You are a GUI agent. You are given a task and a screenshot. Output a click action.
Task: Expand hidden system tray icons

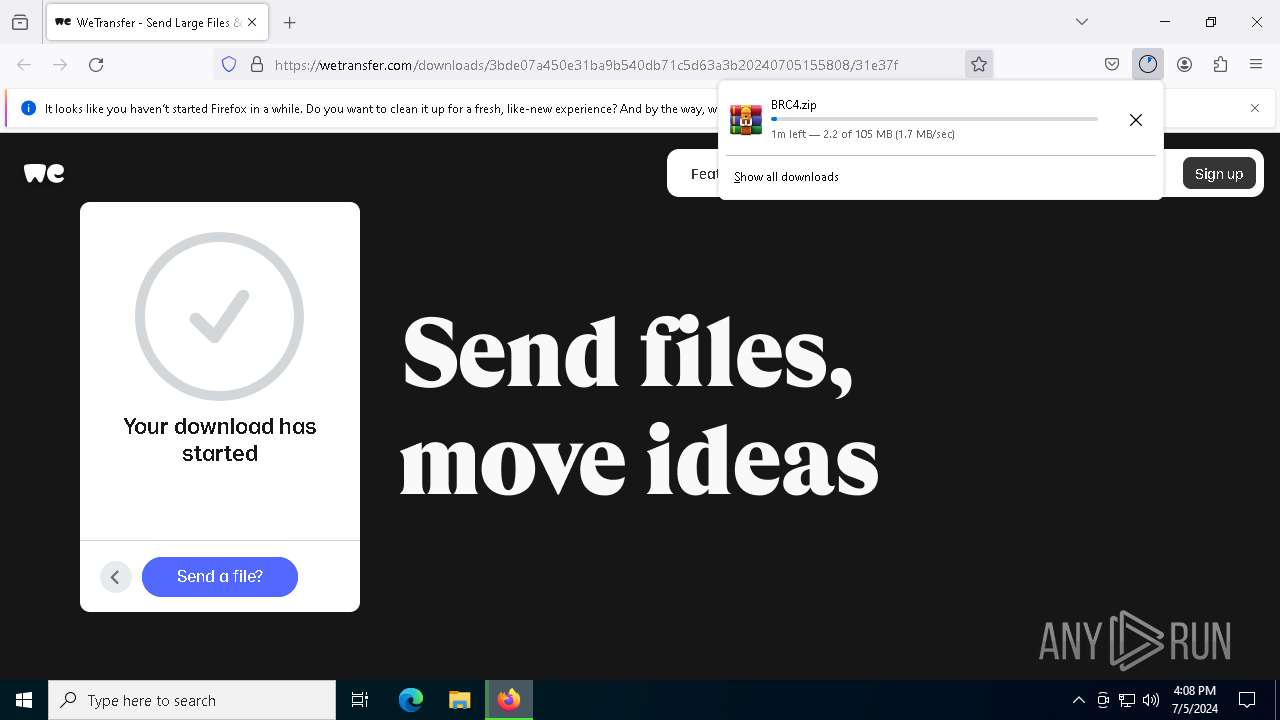tap(1078, 700)
